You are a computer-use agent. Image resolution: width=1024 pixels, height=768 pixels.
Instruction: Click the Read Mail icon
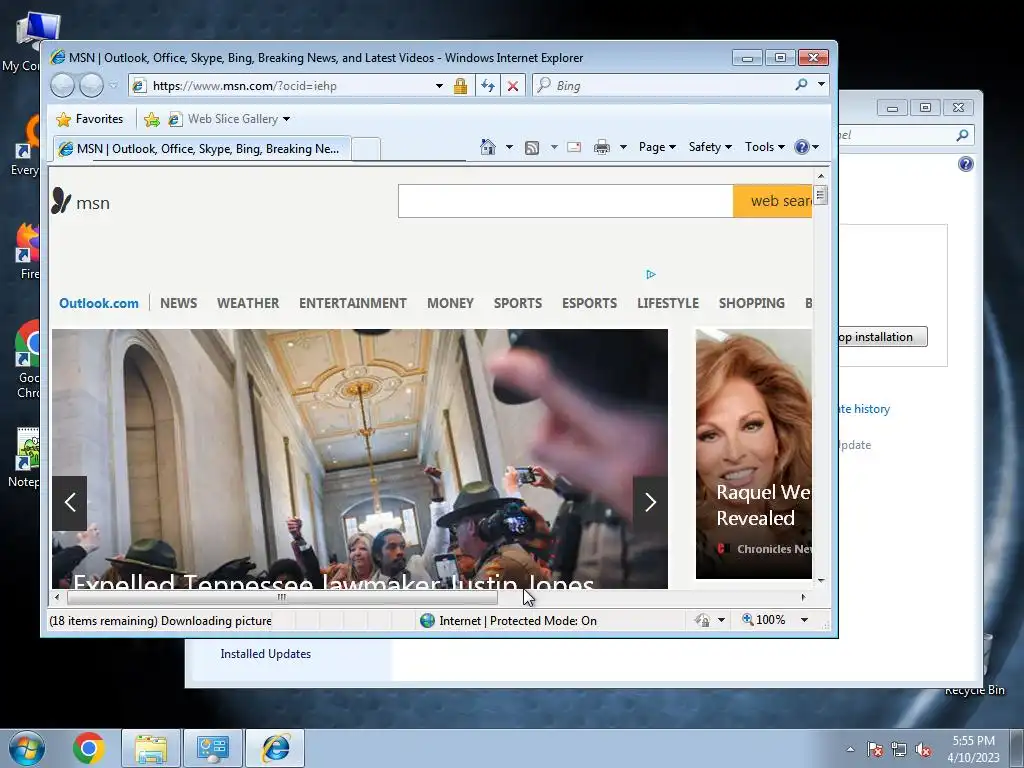[x=574, y=147]
